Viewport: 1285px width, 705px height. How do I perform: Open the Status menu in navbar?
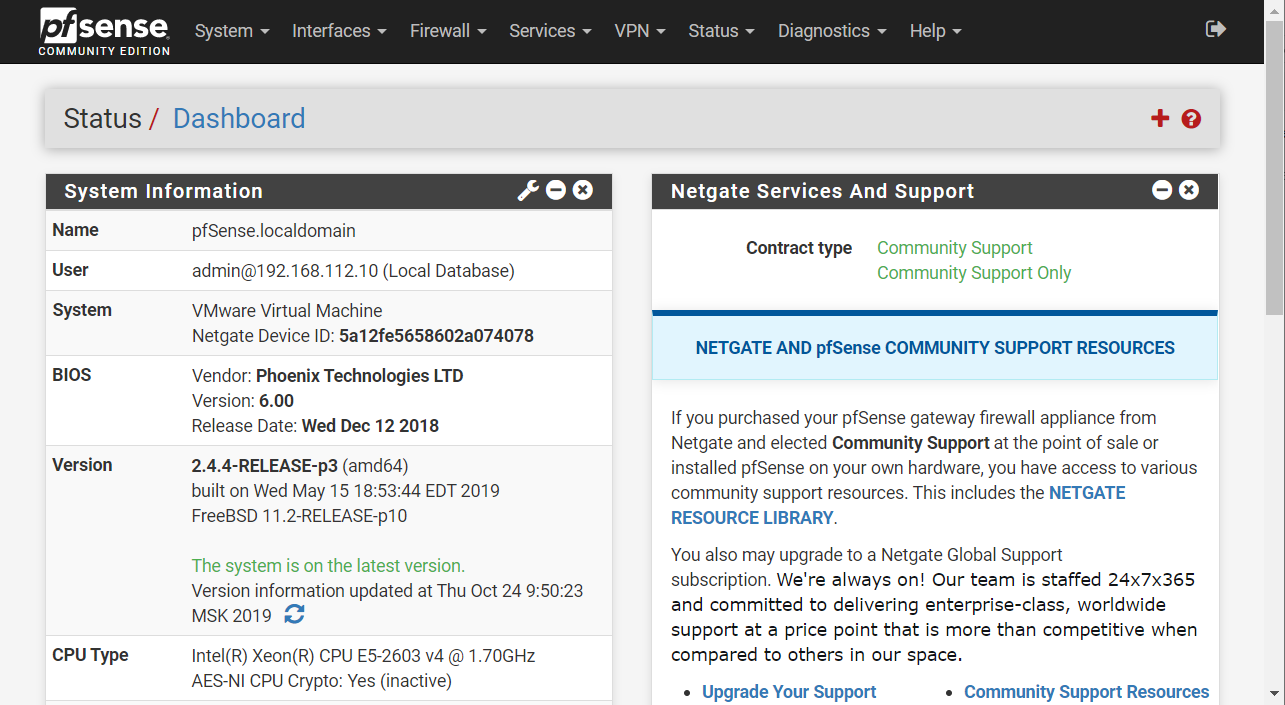click(x=722, y=31)
